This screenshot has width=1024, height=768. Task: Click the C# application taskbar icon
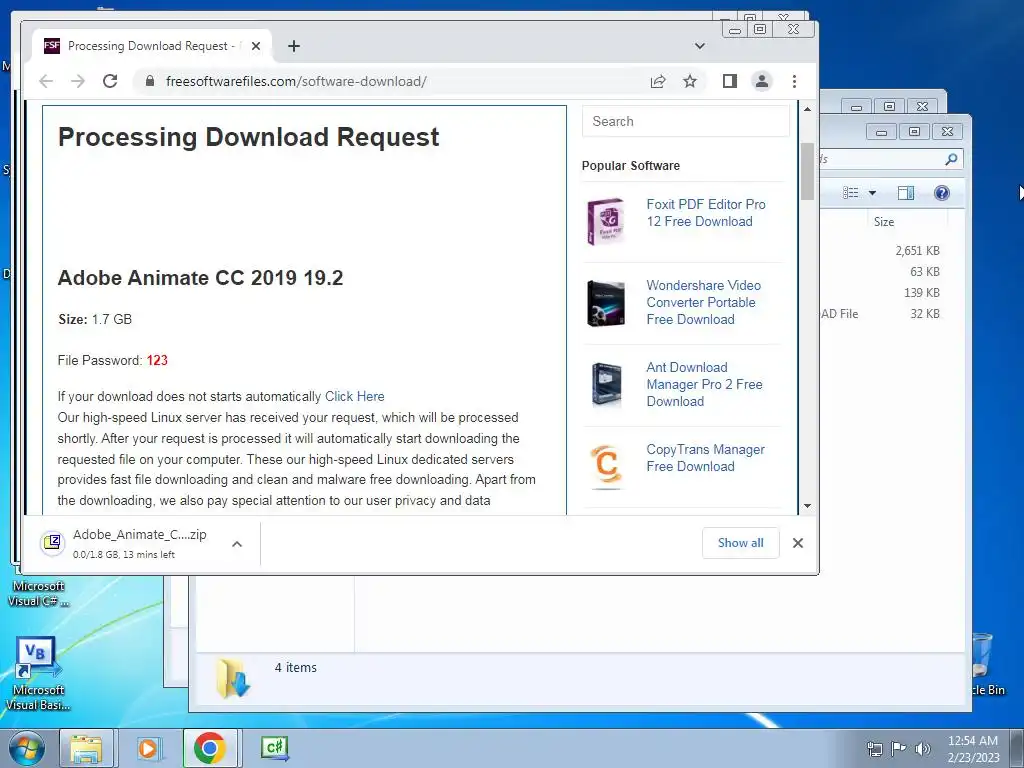coord(273,748)
